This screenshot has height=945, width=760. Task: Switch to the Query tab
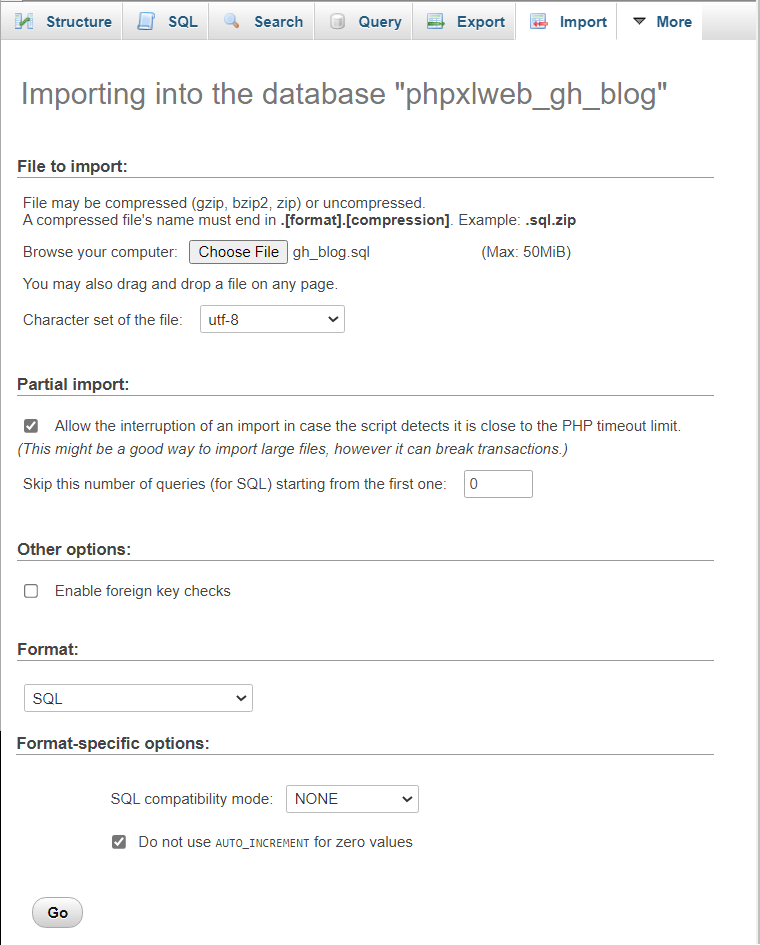coord(379,21)
